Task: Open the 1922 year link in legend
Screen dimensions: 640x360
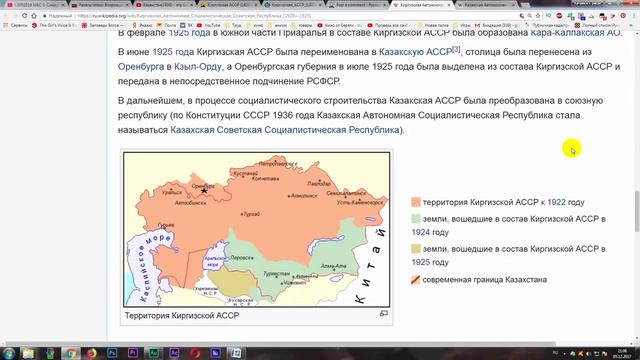Action: 556,202
